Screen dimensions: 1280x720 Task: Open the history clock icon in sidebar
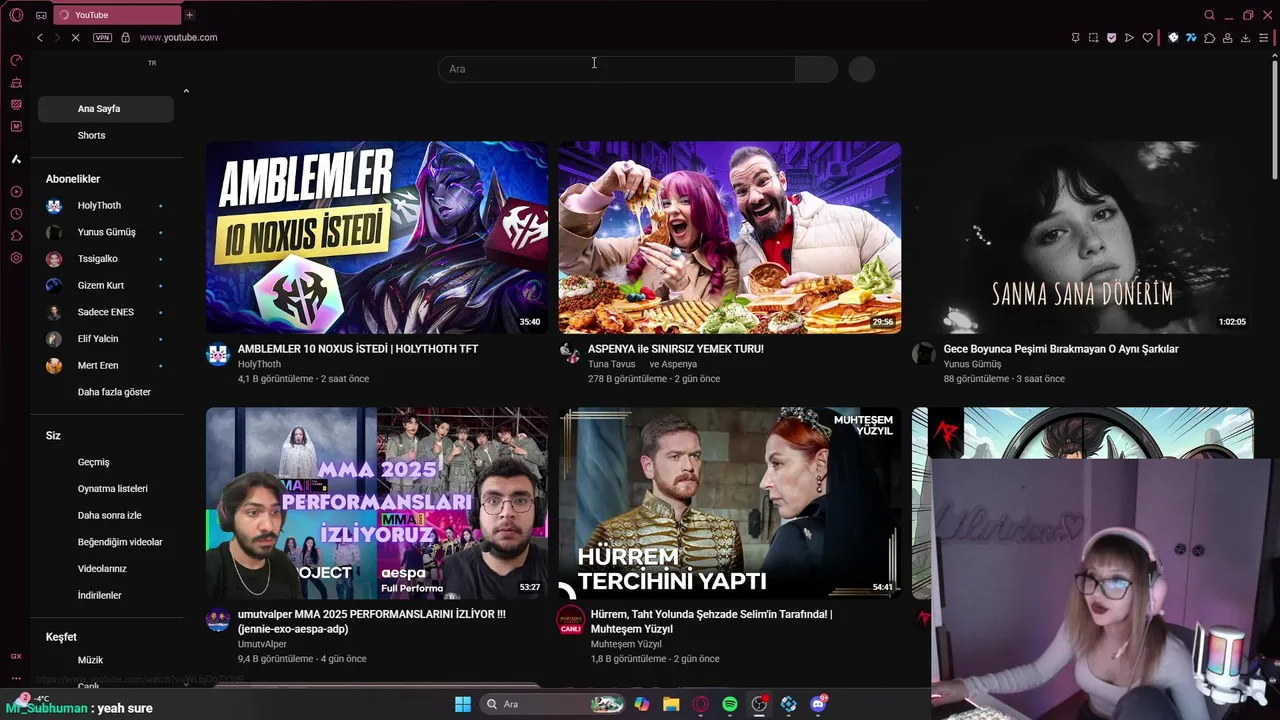(16, 214)
